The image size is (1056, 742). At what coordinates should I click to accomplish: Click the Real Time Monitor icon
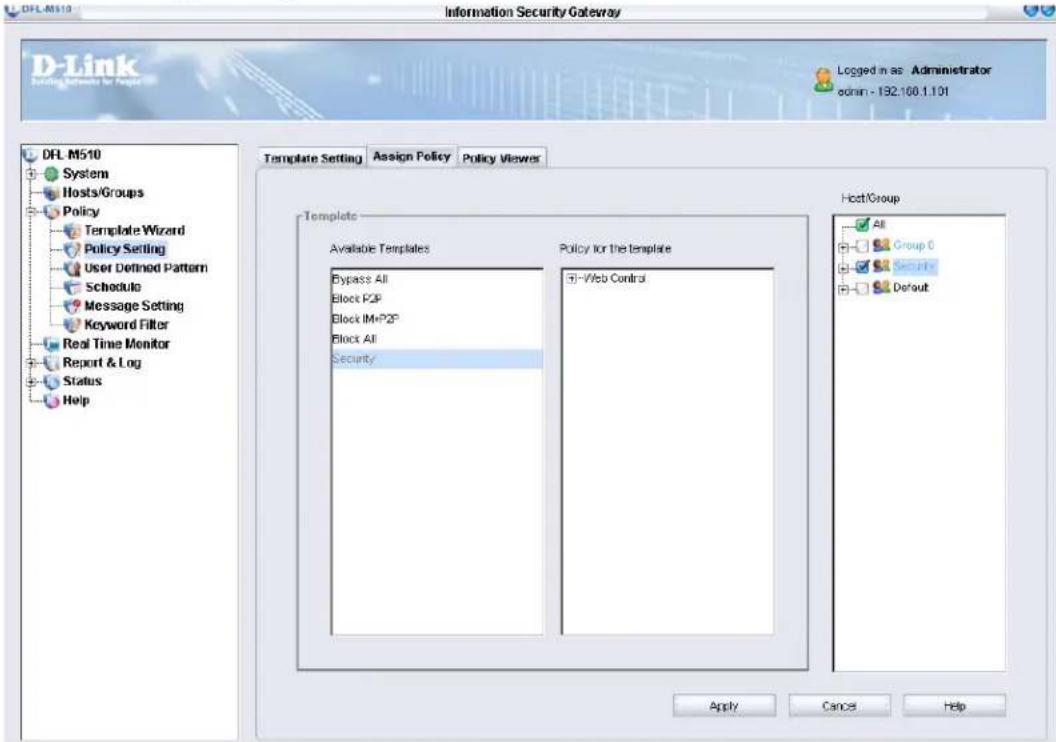tap(51, 344)
